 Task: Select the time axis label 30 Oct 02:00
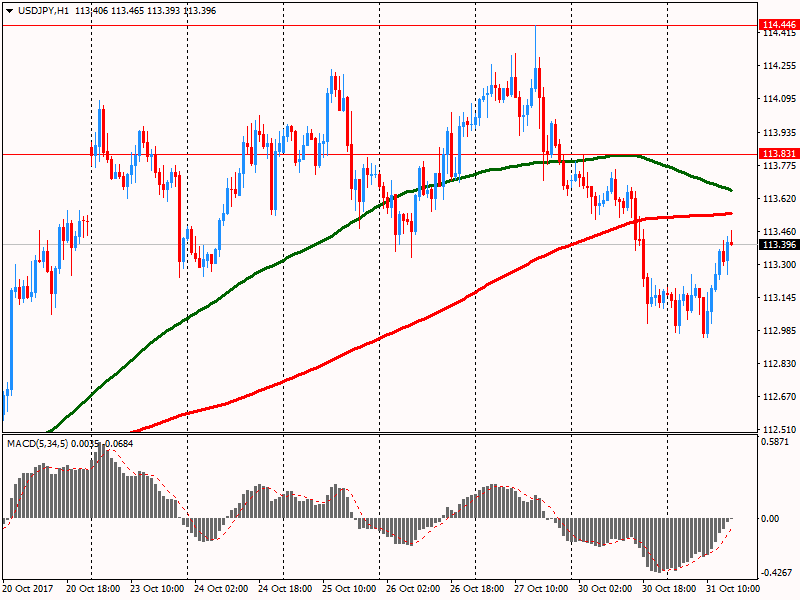tap(605, 588)
